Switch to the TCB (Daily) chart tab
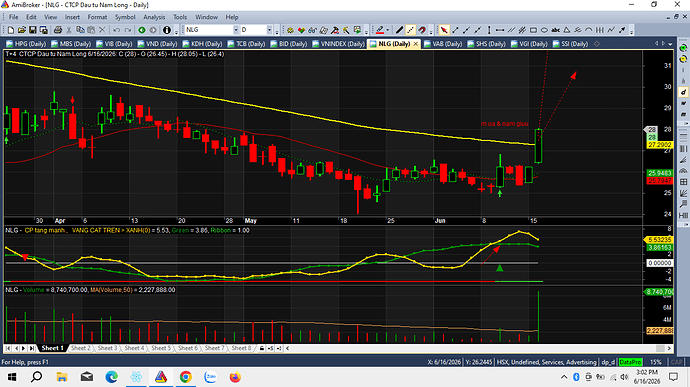Screen dimensions: 690x387 [x=246, y=44]
